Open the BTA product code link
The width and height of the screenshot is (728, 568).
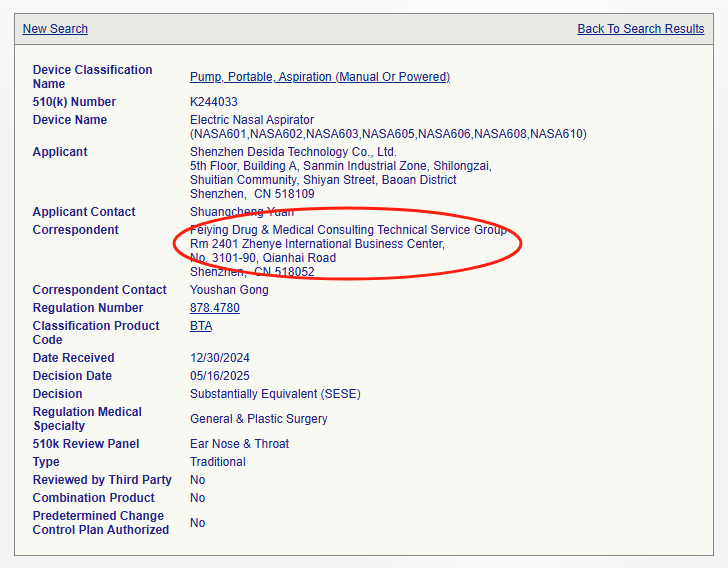tap(201, 326)
